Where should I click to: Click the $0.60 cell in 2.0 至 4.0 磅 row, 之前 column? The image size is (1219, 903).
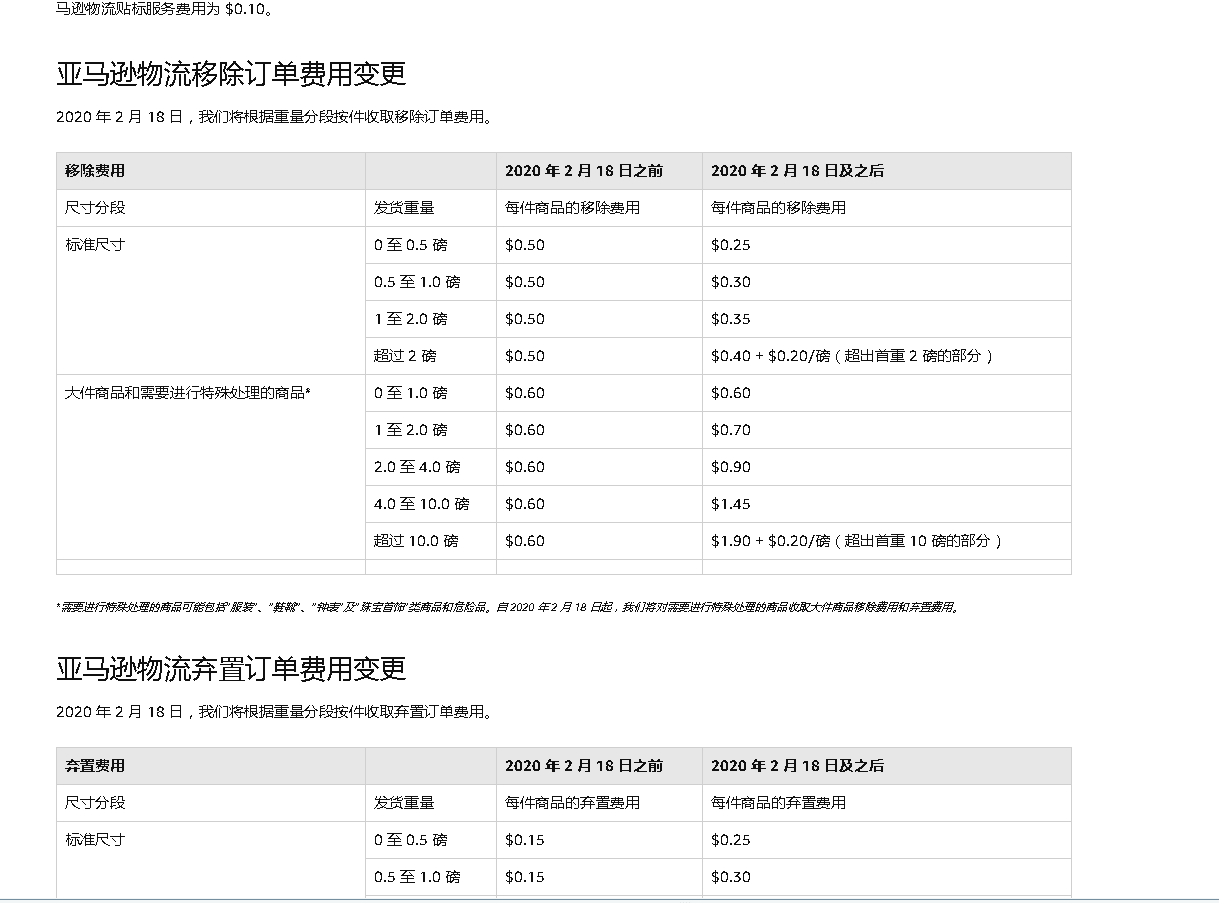[599, 467]
